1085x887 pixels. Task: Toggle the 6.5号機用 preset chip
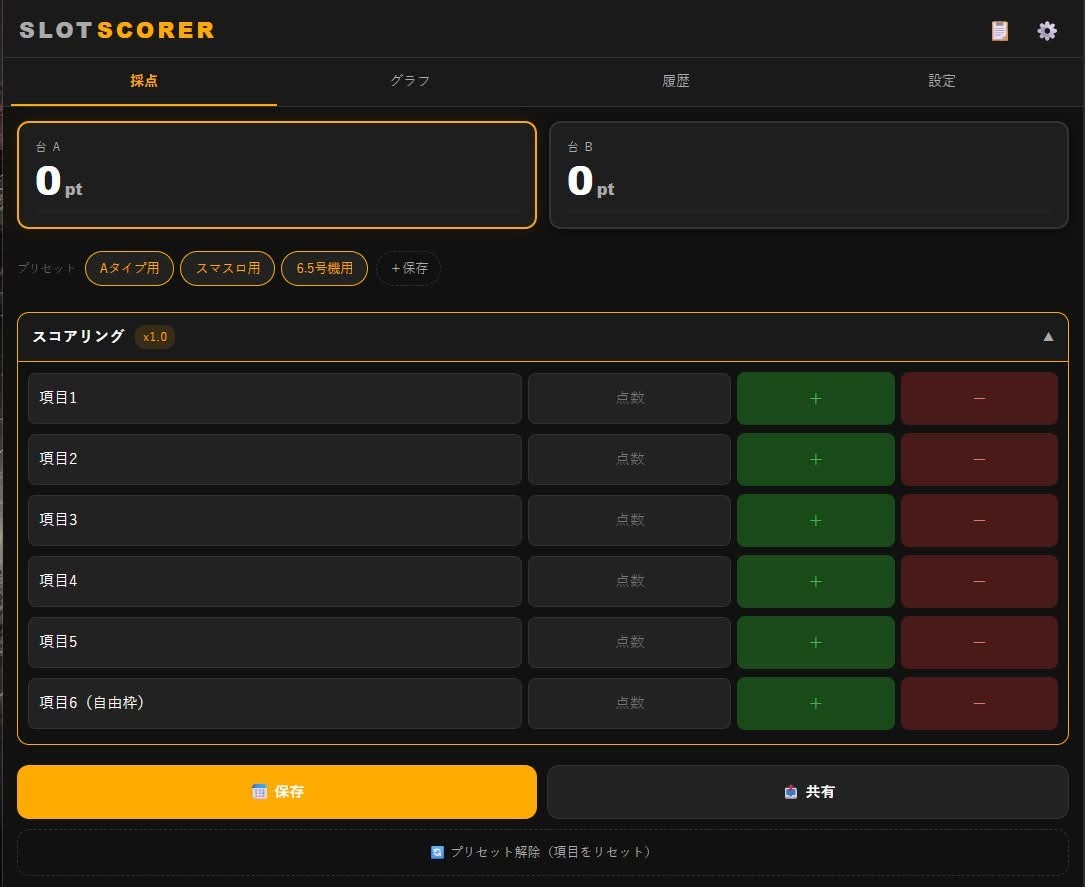[x=325, y=268]
